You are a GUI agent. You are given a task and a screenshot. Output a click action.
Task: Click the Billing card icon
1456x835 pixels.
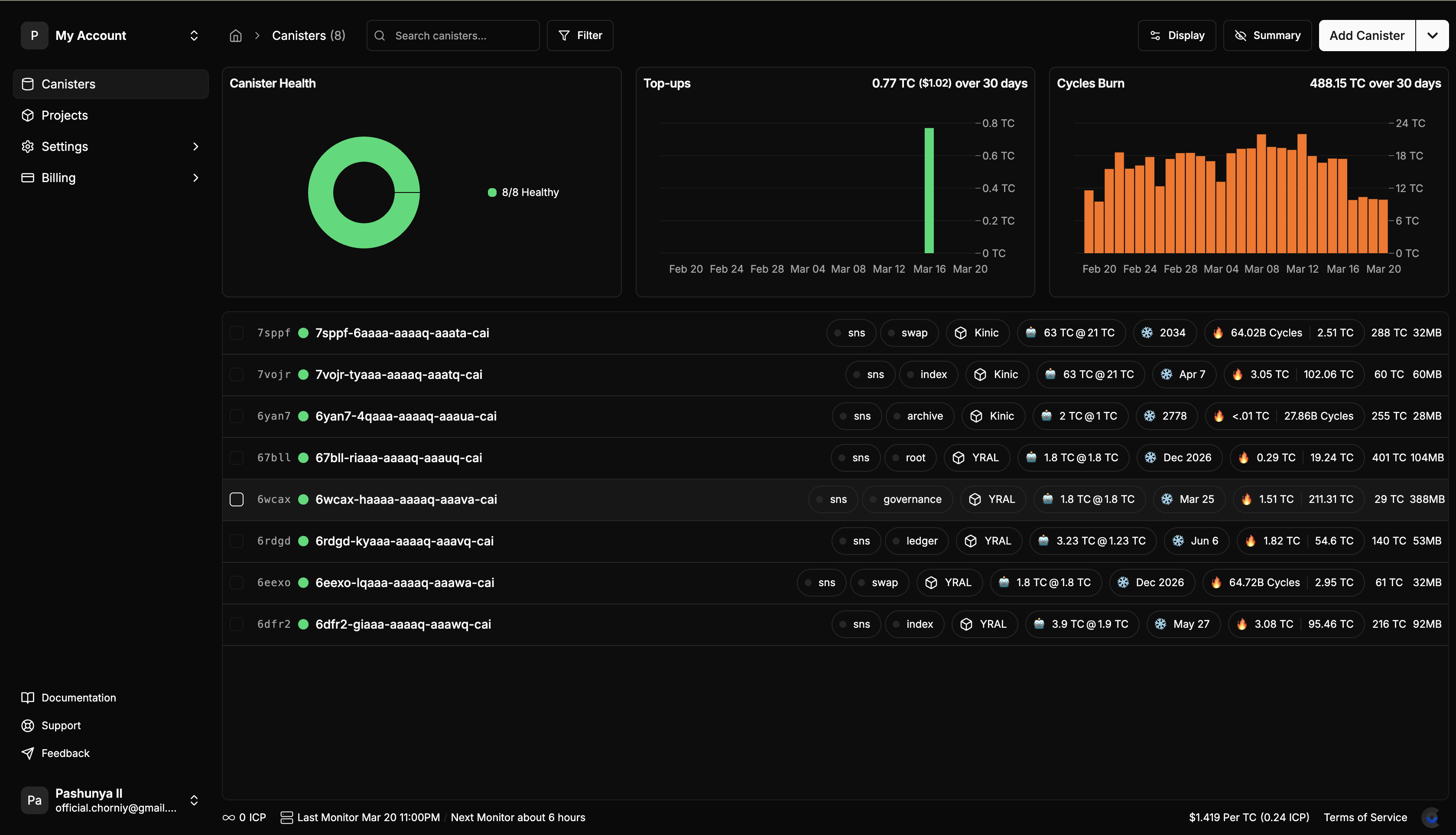click(28, 178)
